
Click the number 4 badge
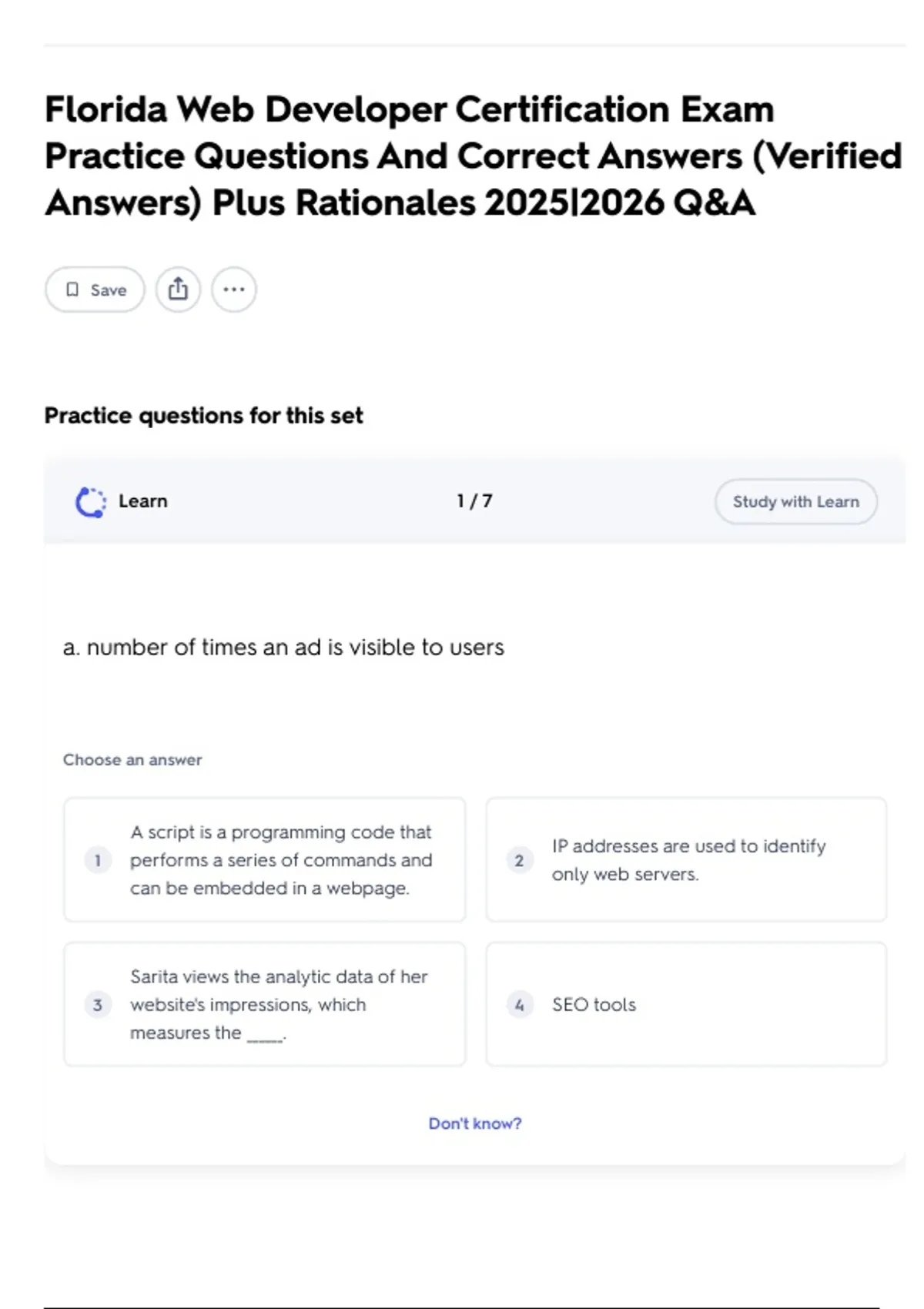(x=519, y=1005)
